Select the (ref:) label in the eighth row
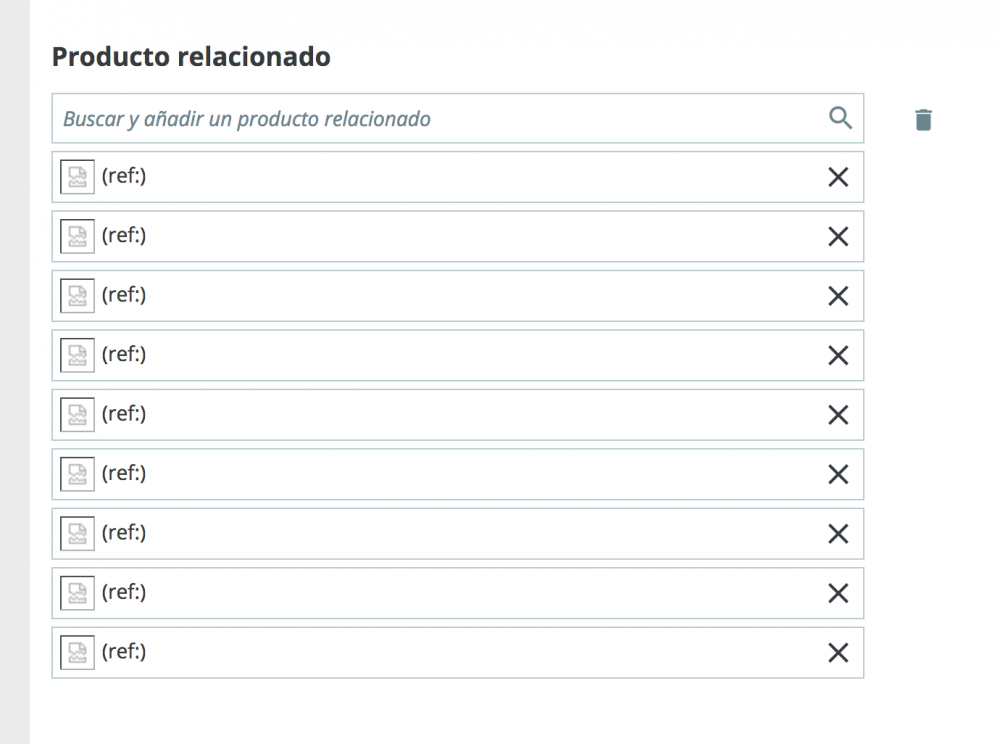Screen dimensions: 1000x744 123,592
